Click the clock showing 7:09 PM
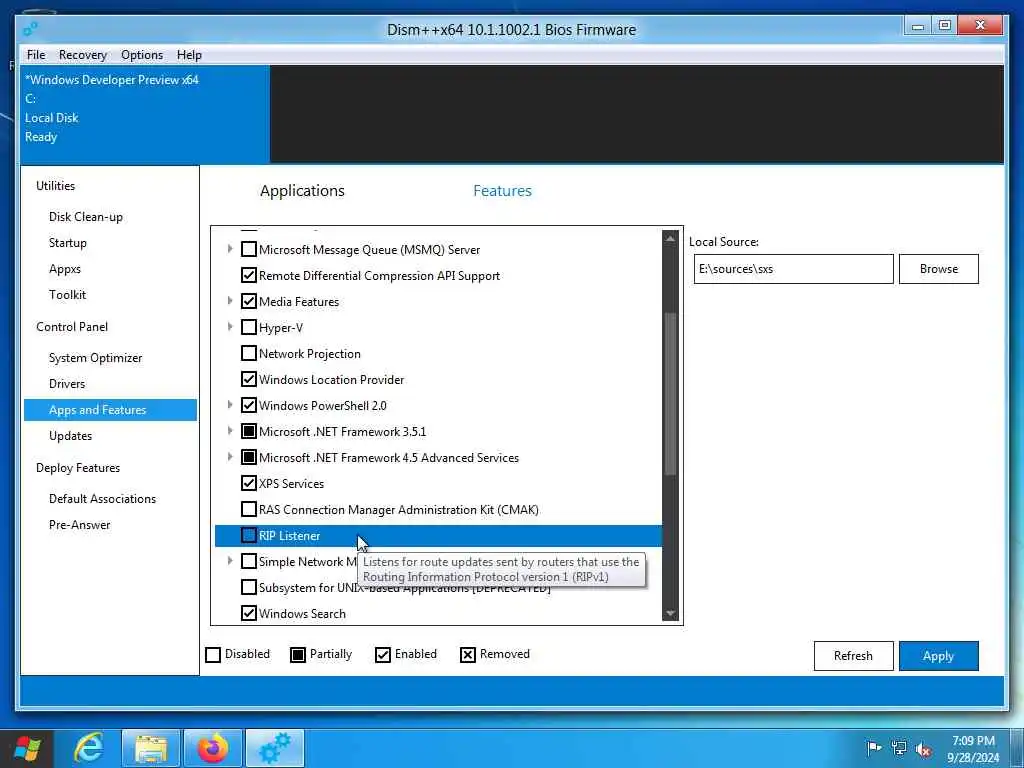This screenshot has width=1024, height=768. [x=973, y=741]
